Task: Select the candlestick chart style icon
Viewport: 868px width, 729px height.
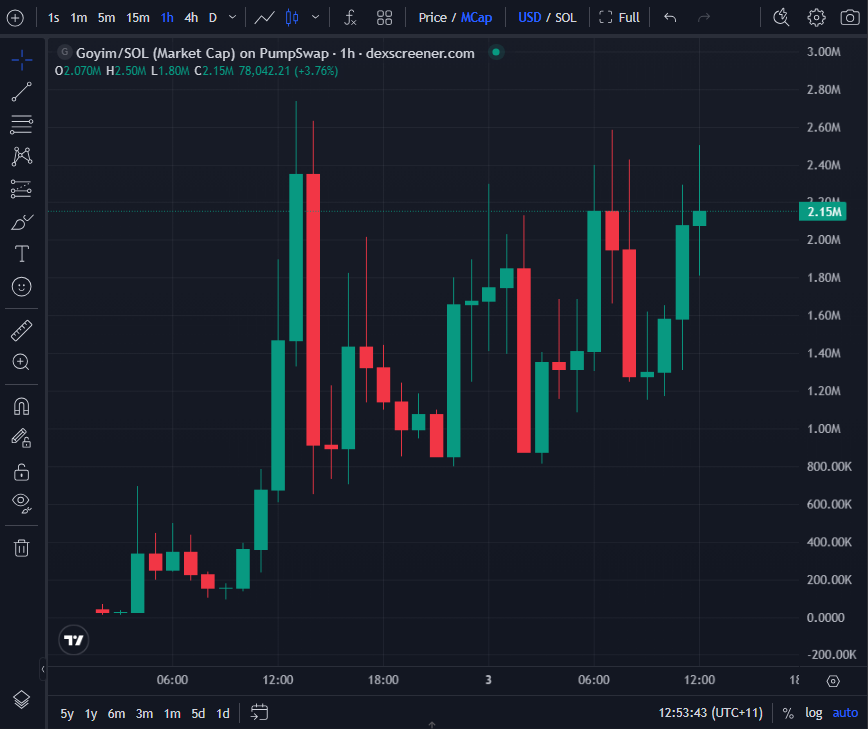Action: point(292,18)
